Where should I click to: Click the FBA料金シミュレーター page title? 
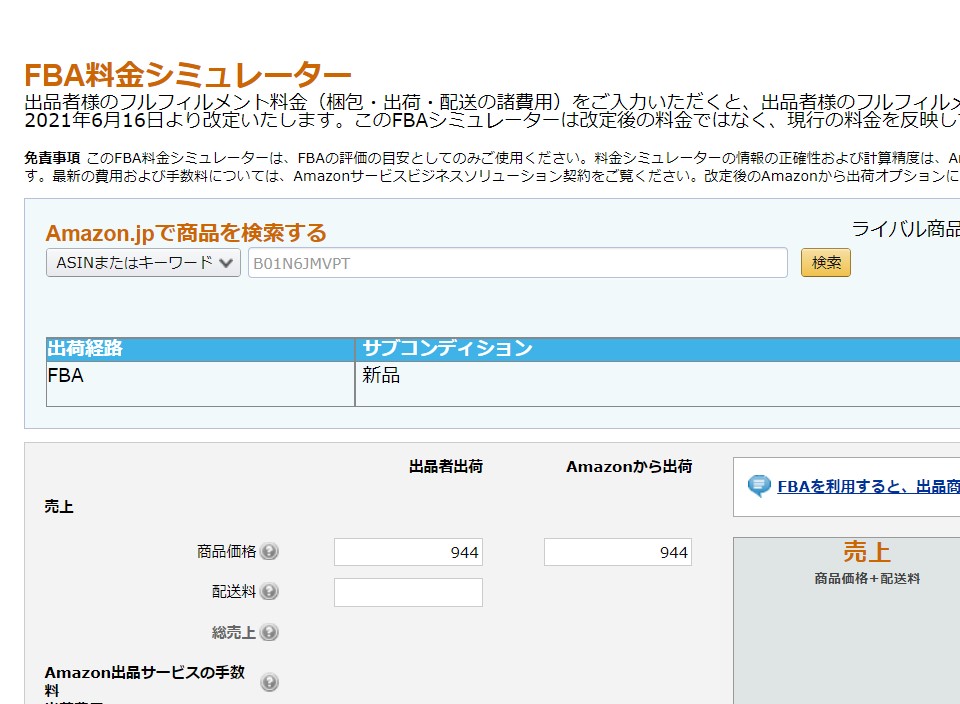[187, 75]
